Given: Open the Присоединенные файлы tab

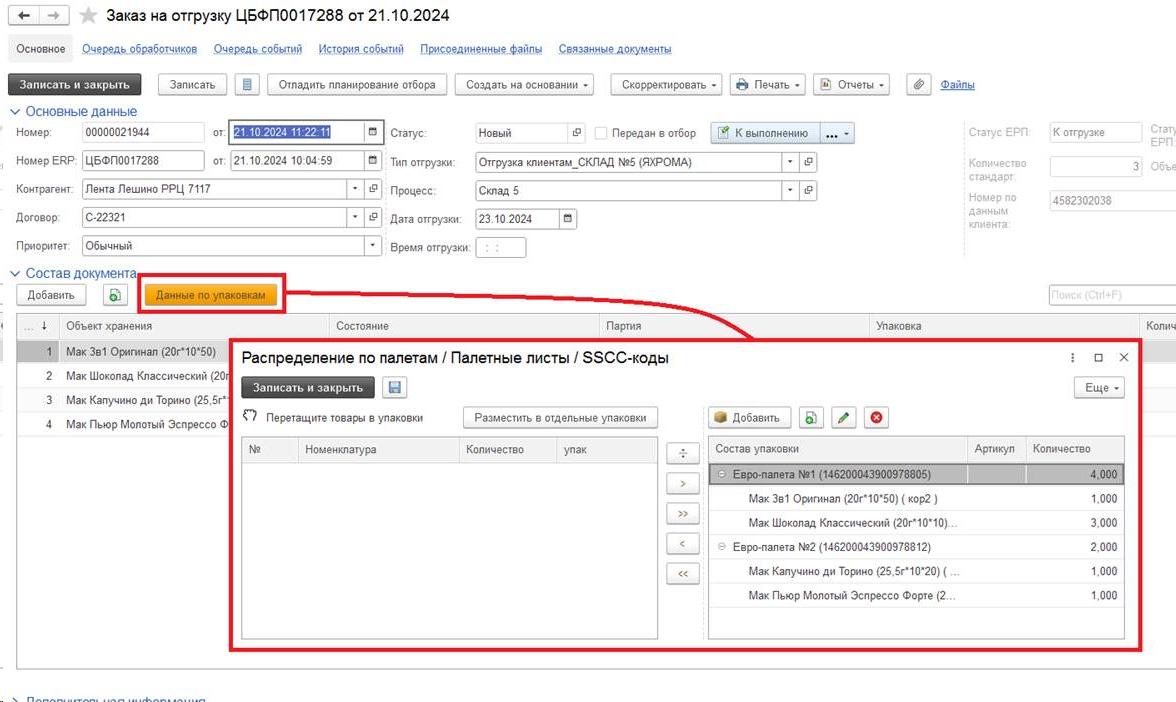Looking at the screenshot, I should tap(481, 49).
